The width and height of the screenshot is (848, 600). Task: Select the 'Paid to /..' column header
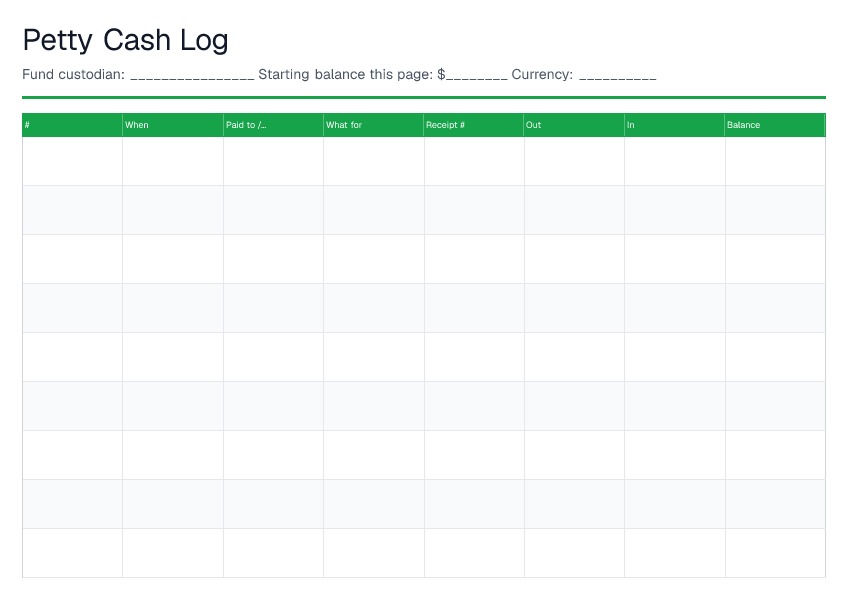(273, 125)
